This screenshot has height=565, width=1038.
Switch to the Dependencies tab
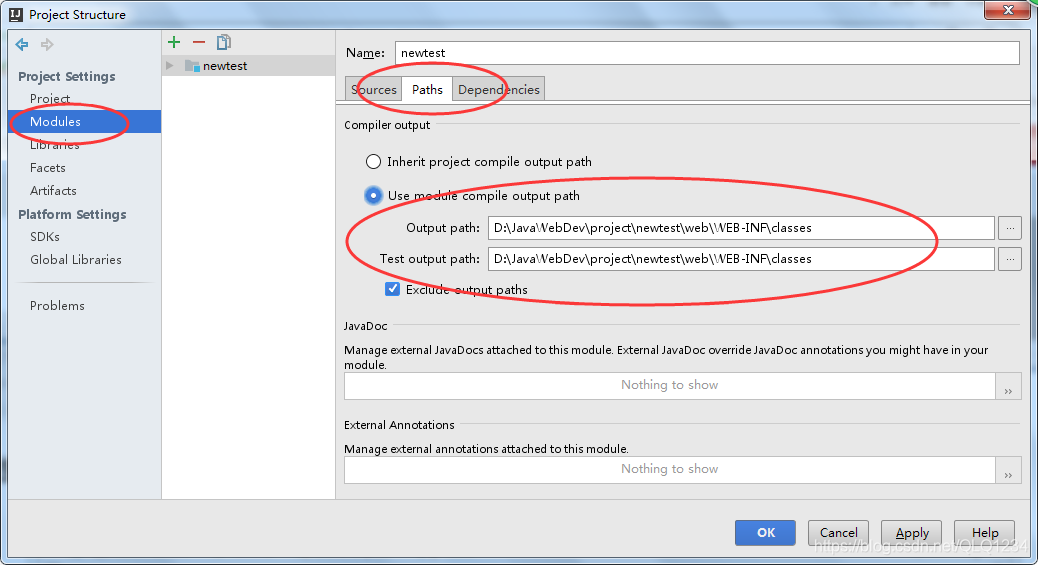click(498, 89)
